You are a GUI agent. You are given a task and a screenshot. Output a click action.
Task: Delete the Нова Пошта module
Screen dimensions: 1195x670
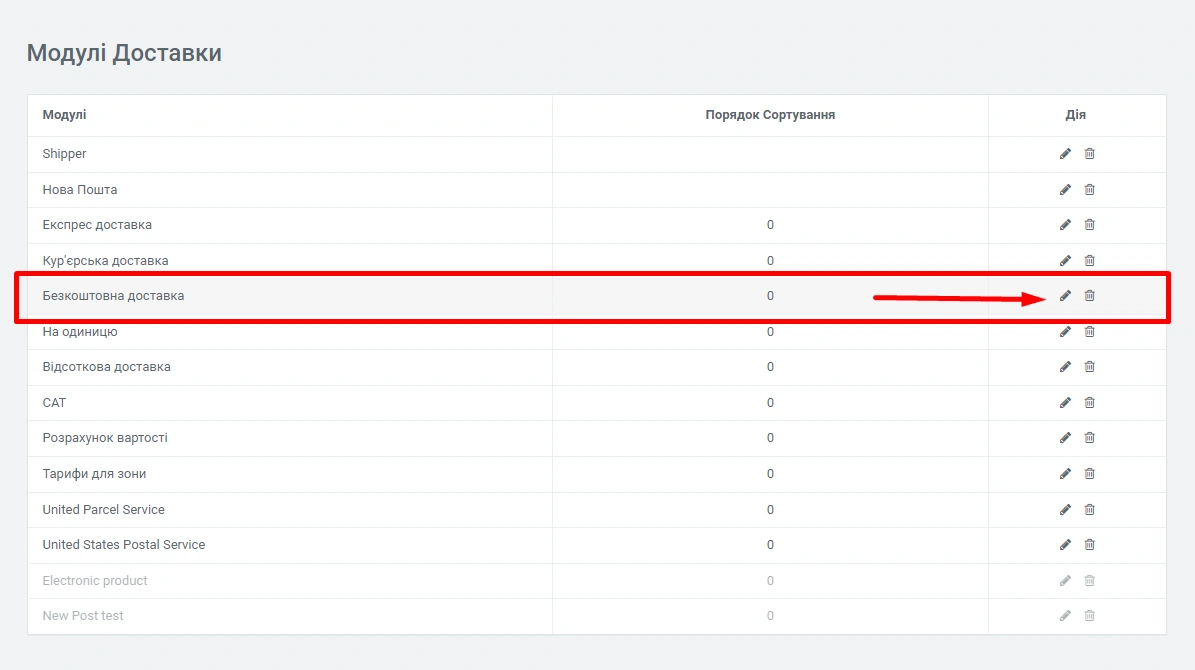coord(1090,190)
